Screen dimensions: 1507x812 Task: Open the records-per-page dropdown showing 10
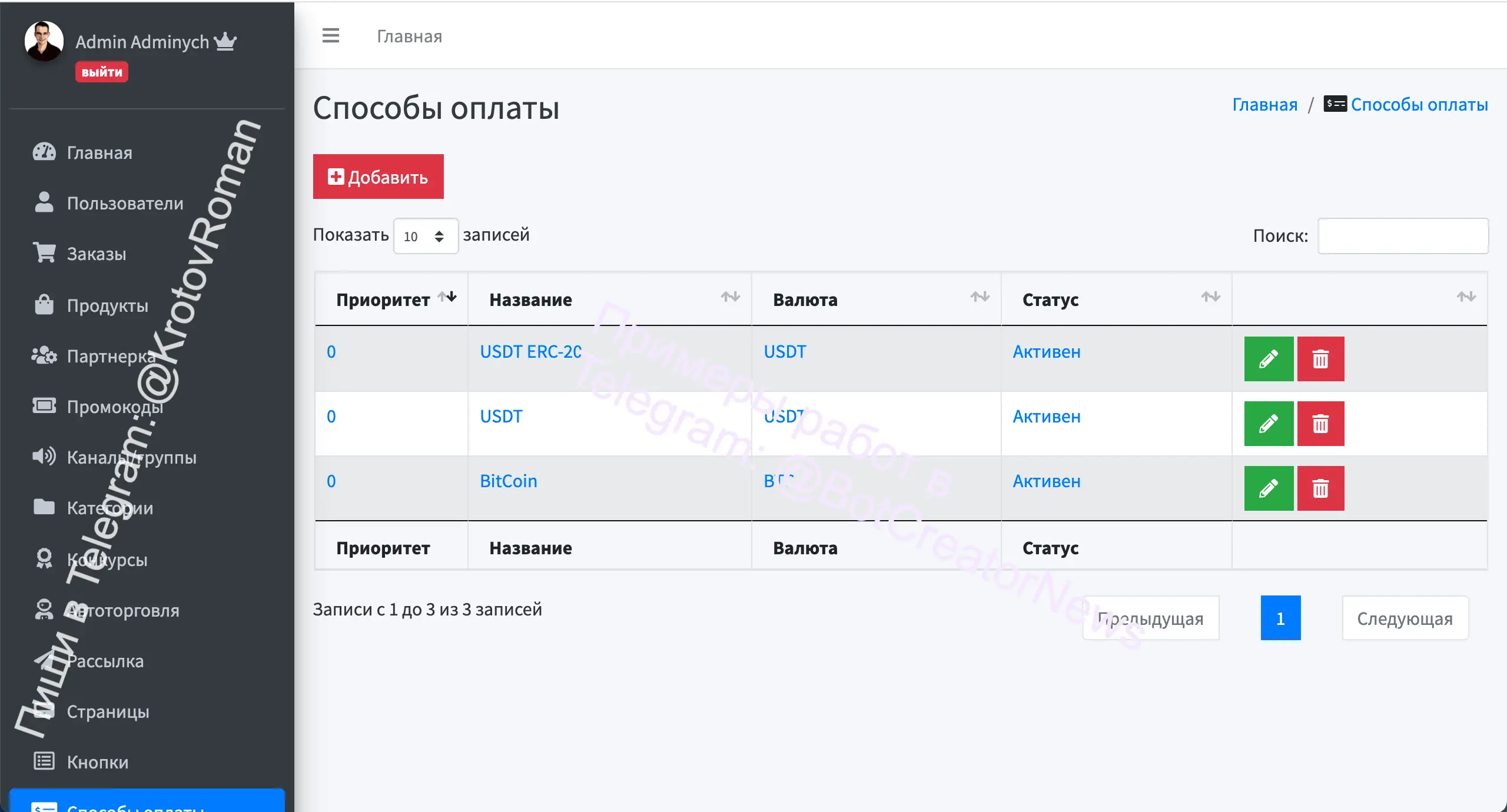click(426, 236)
